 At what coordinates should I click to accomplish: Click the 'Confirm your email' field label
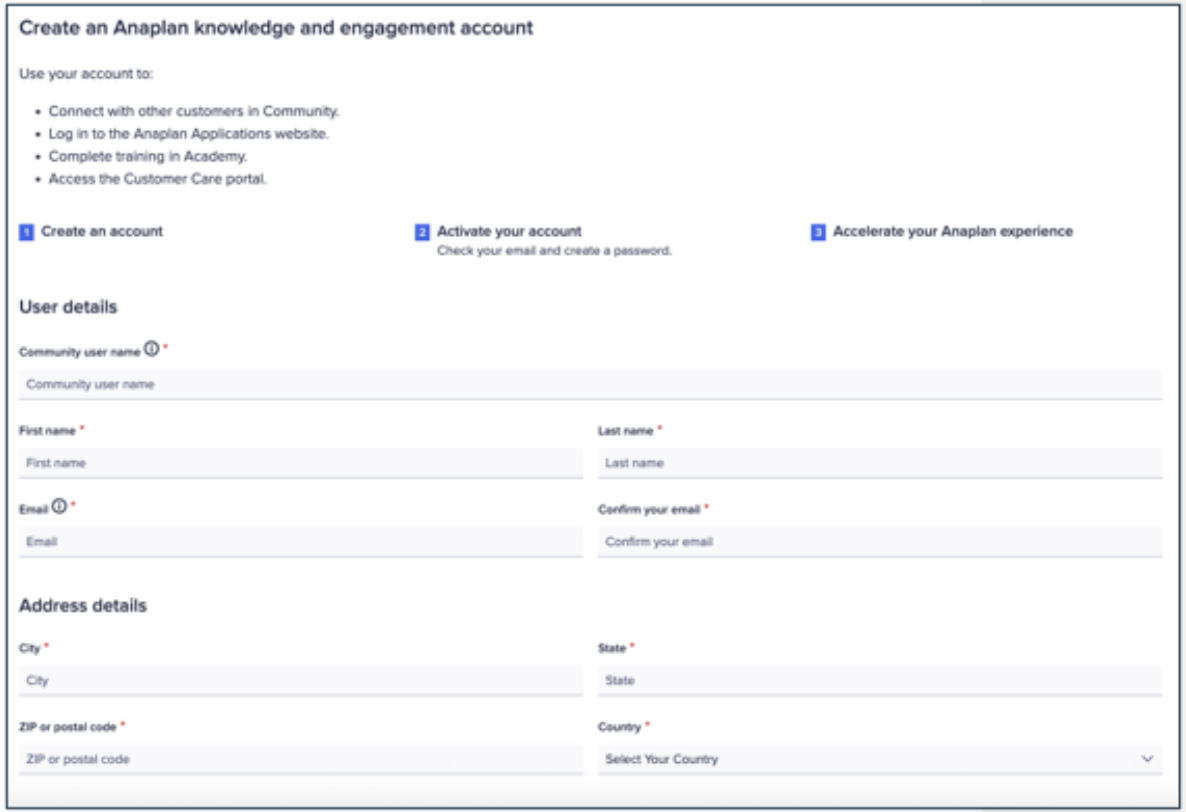649,510
